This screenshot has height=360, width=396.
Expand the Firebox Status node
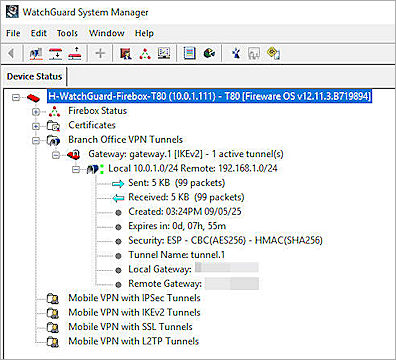pyautogui.click(x=36, y=112)
